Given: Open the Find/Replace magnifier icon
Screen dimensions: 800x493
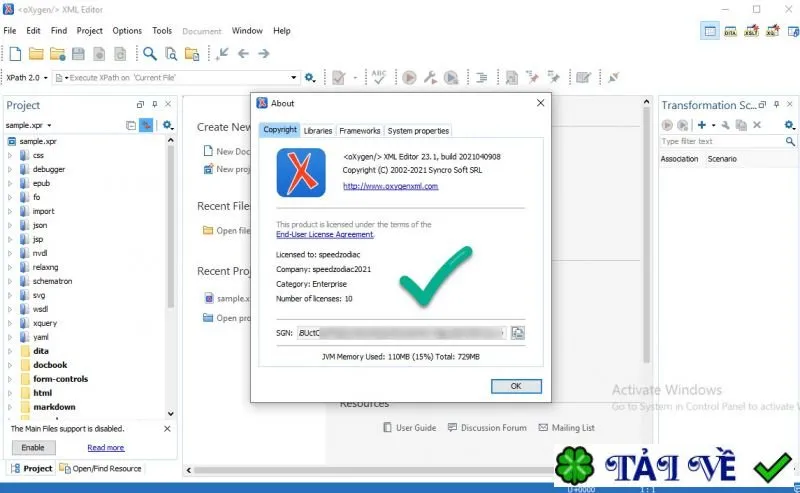Looking at the screenshot, I should (149, 54).
